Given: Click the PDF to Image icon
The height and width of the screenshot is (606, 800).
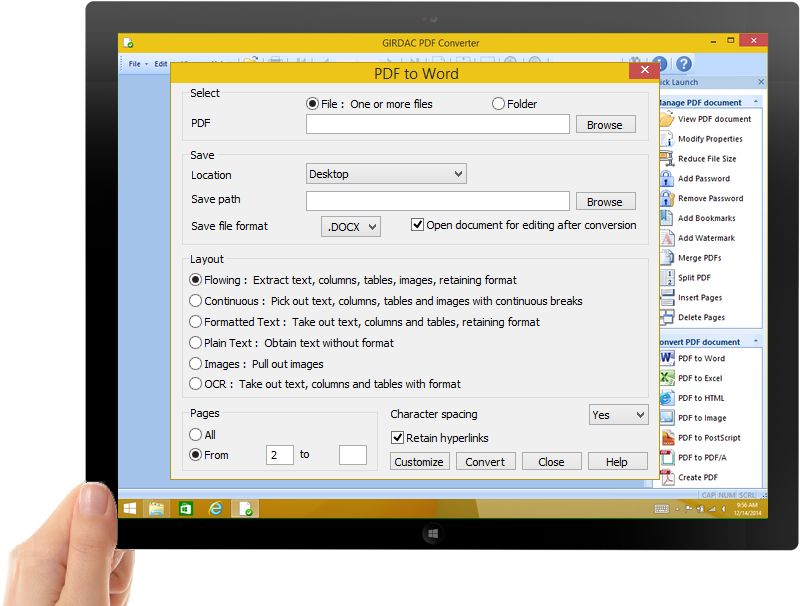Looking at the screenshot, I should [667, 418].
